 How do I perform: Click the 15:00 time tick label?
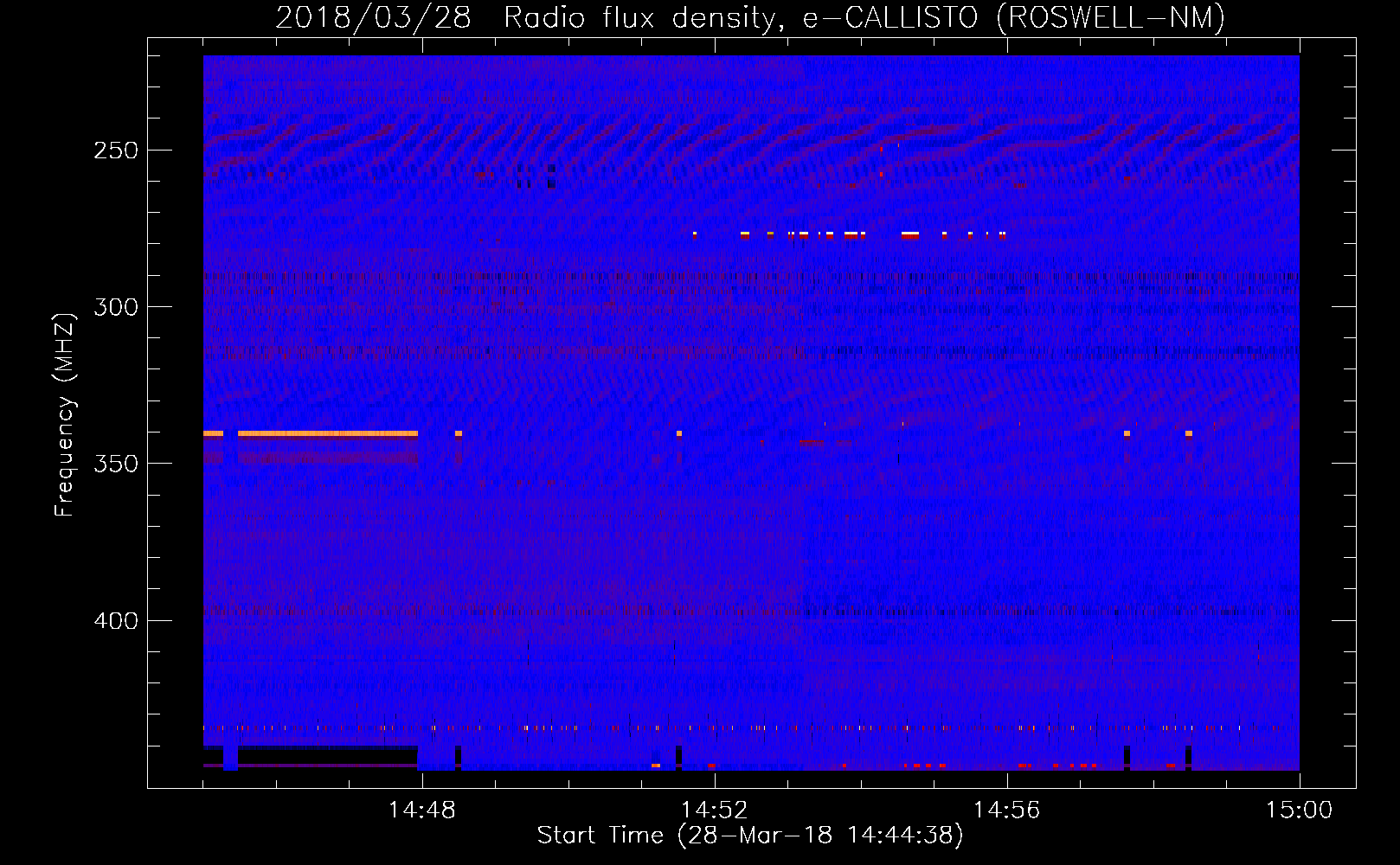(1300, 811)
